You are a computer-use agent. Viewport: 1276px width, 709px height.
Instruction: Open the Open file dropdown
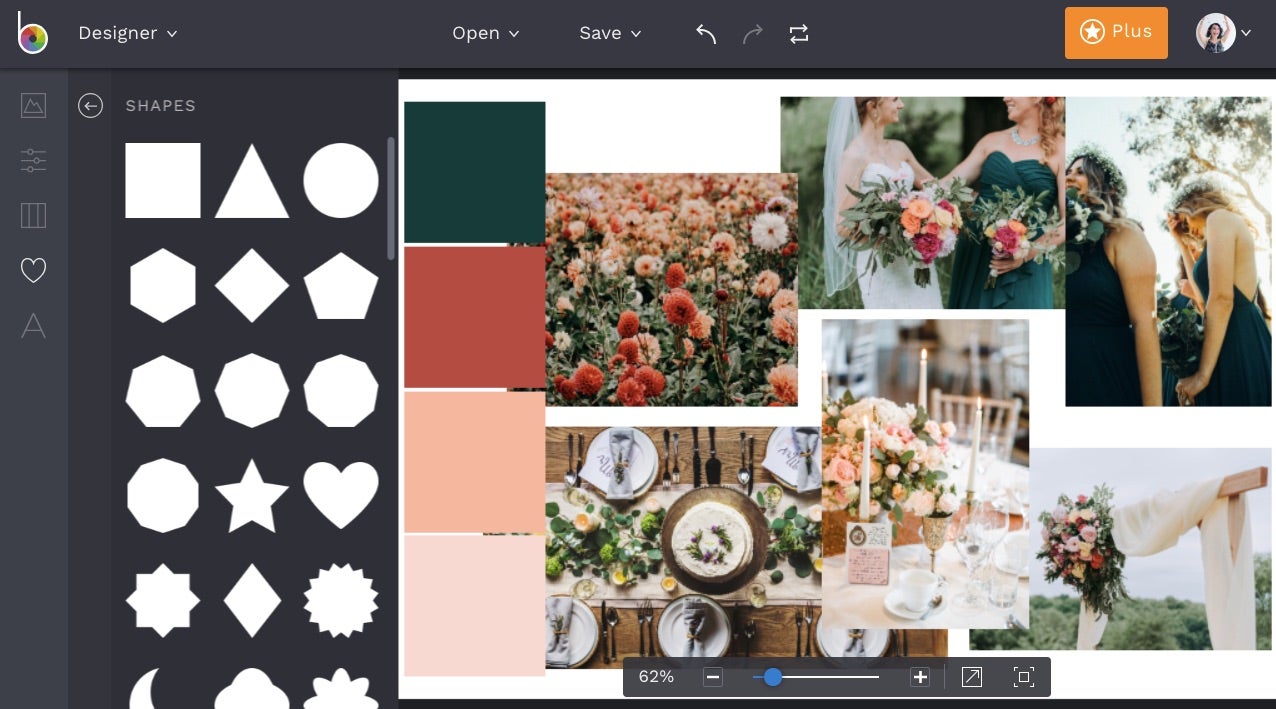485,33
